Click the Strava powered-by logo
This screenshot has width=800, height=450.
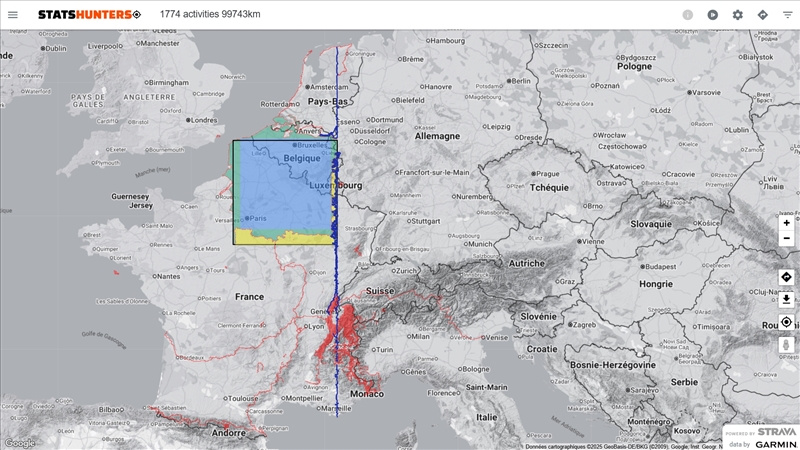[776, 432]
